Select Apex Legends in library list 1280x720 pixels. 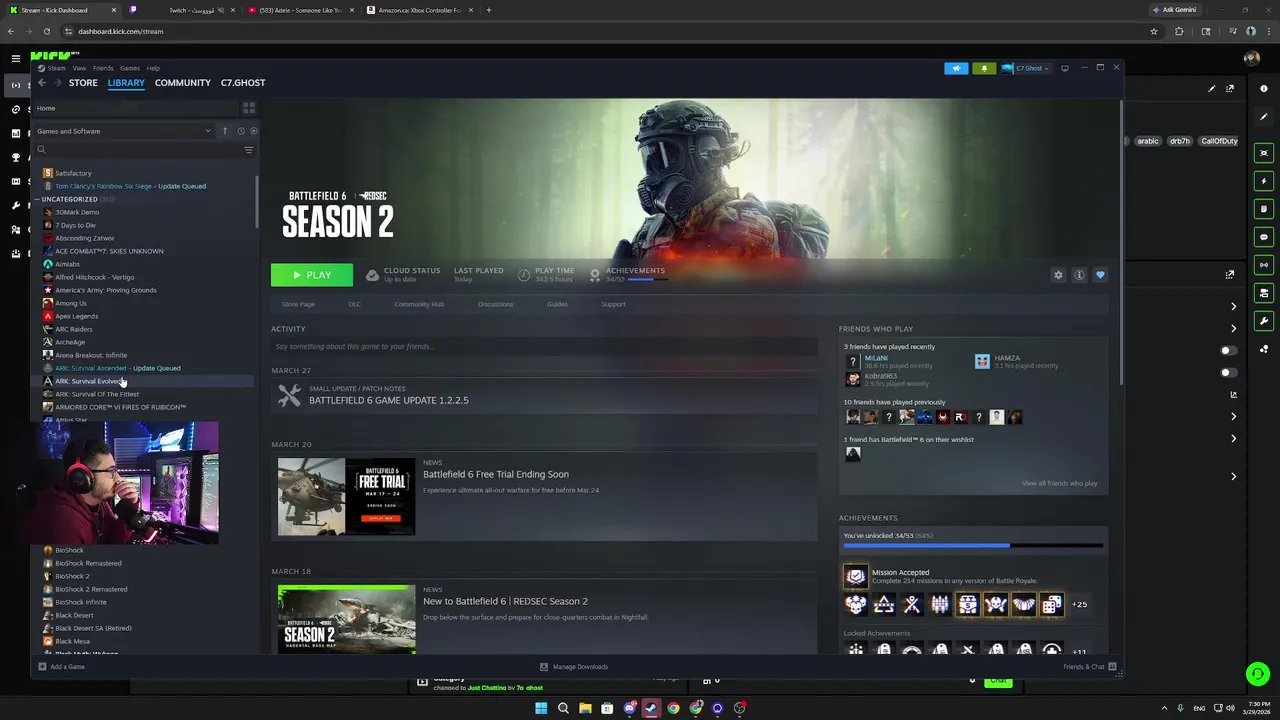click(x=77, y=316)
